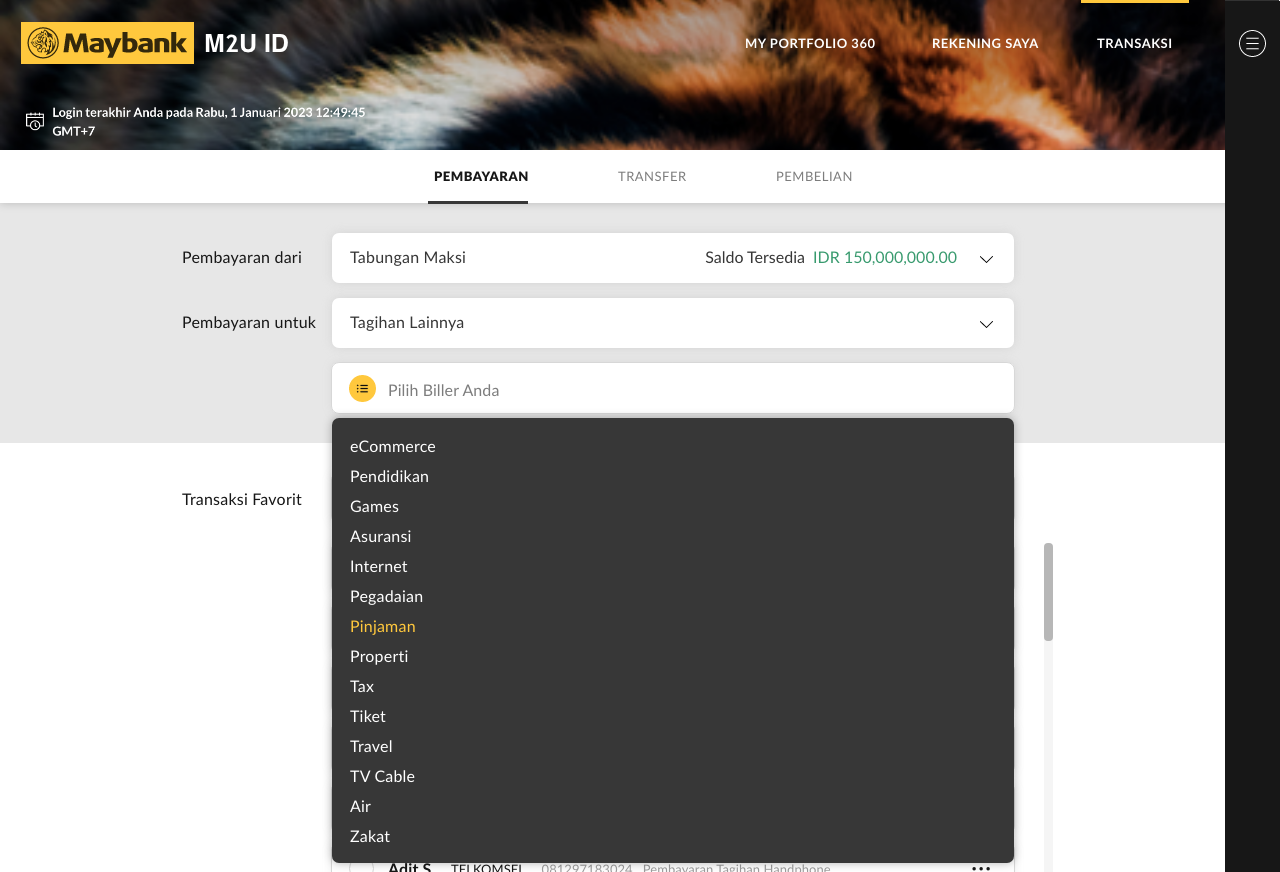
Task: Switch to the Pembelian tab
Action: tap(814, 177)
